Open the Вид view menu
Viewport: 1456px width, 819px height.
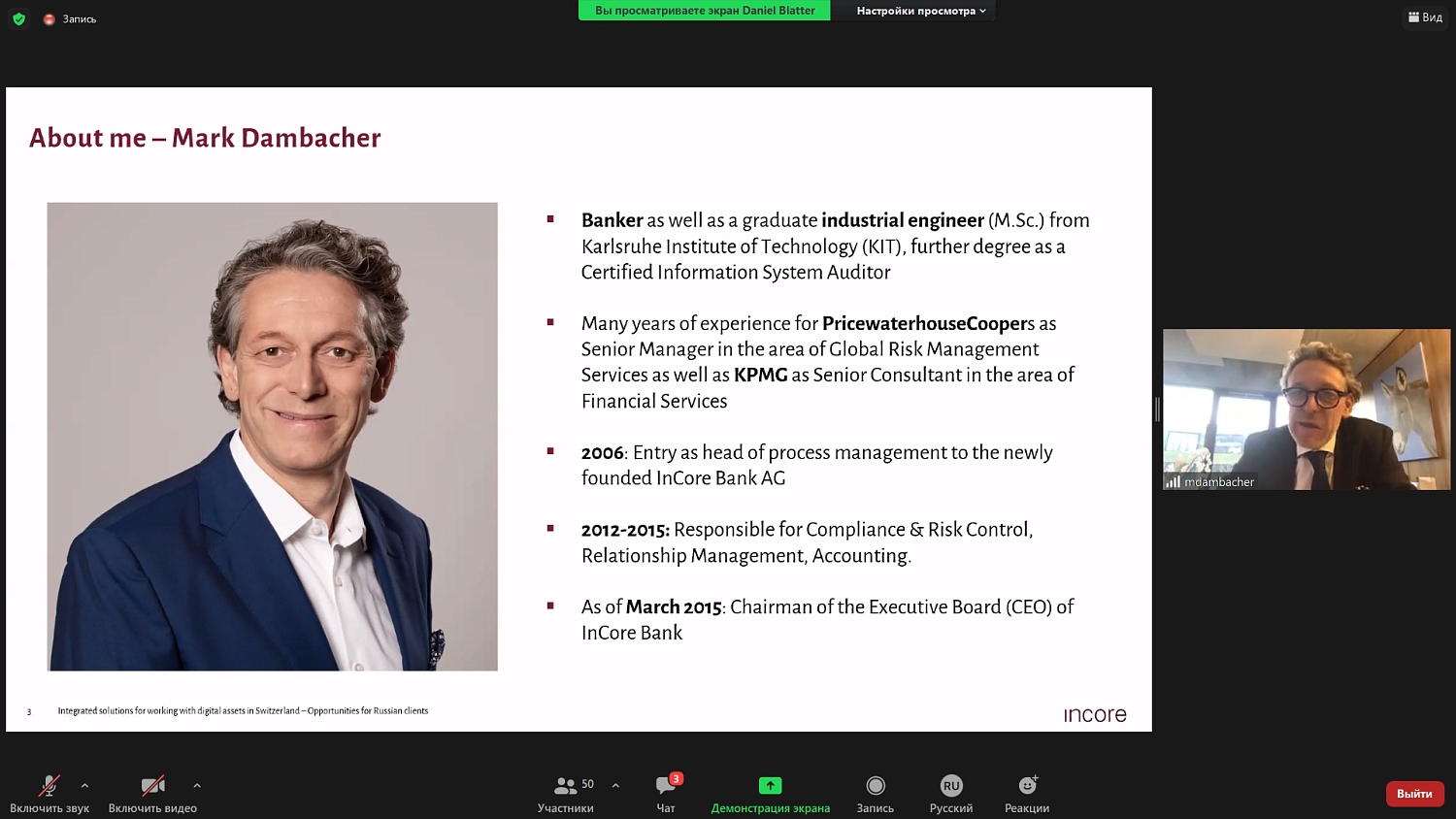(1425, 16)
